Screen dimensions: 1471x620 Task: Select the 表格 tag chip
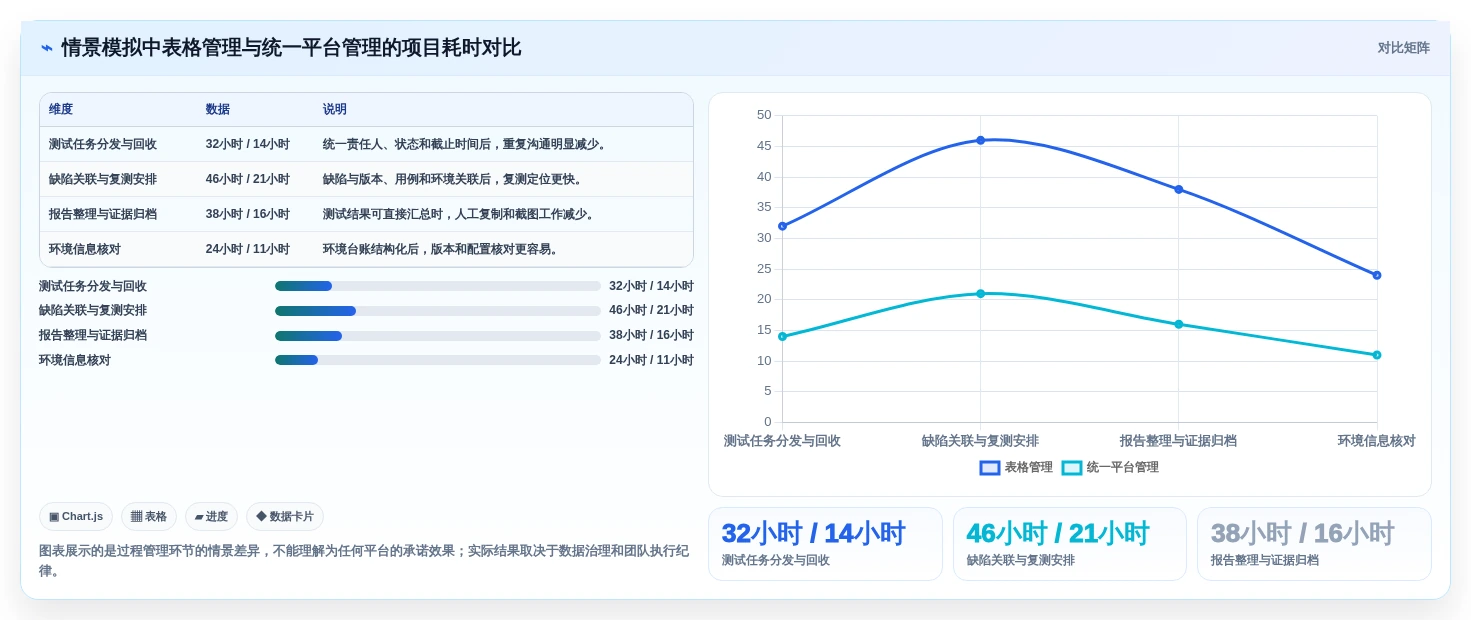(149, 516)
